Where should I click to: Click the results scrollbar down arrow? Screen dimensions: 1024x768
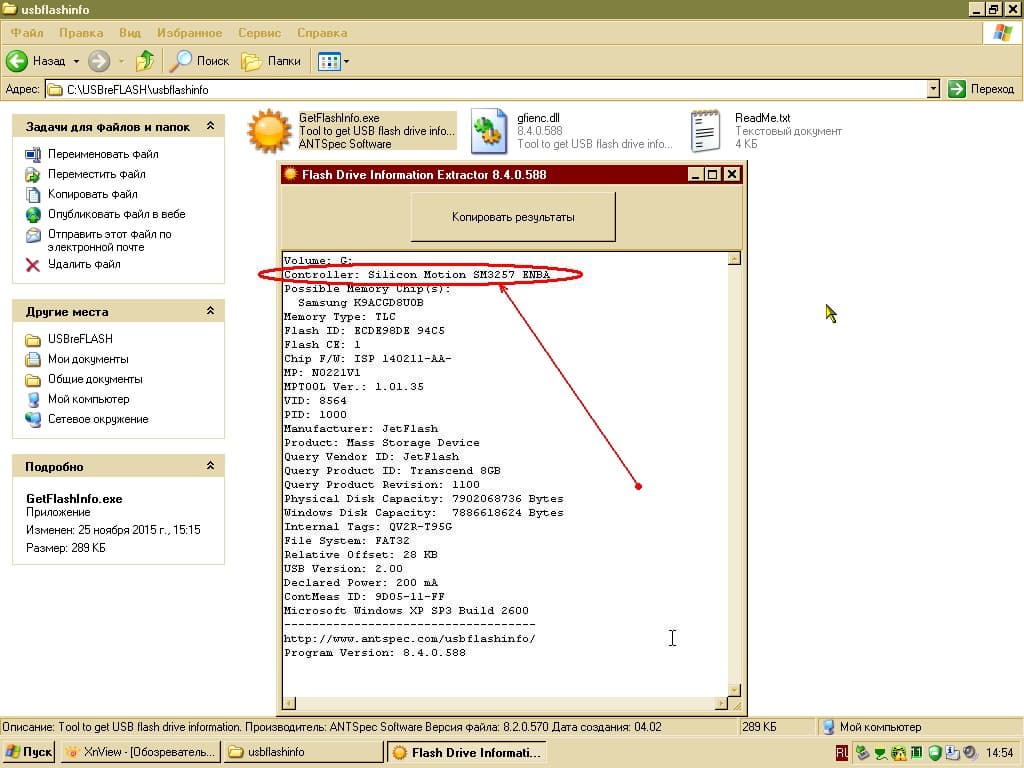pos(734,690)
